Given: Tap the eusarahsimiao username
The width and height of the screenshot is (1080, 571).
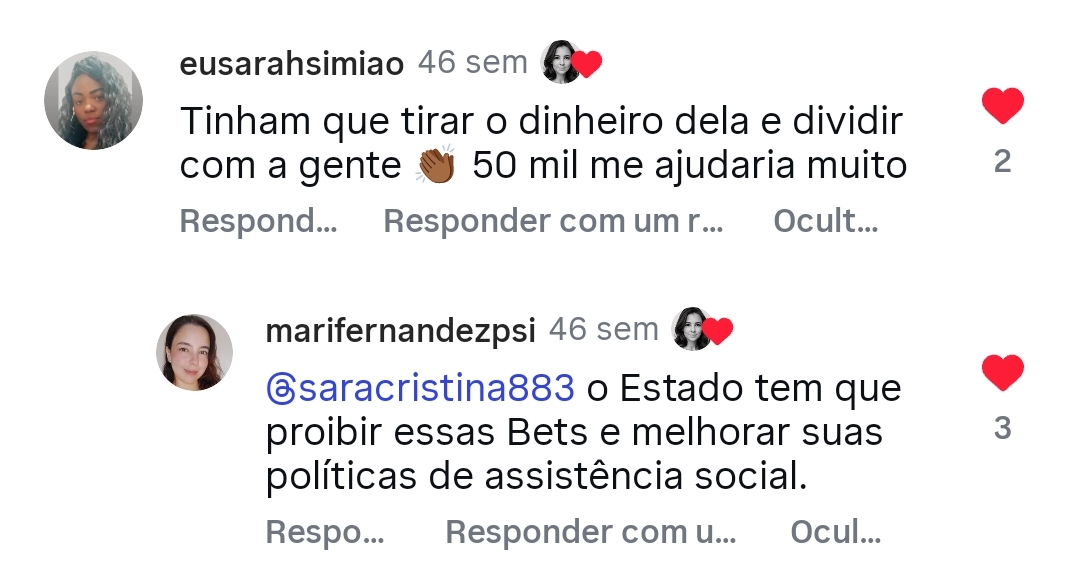Looking at the screenshot, I should (x=291, y=64).
